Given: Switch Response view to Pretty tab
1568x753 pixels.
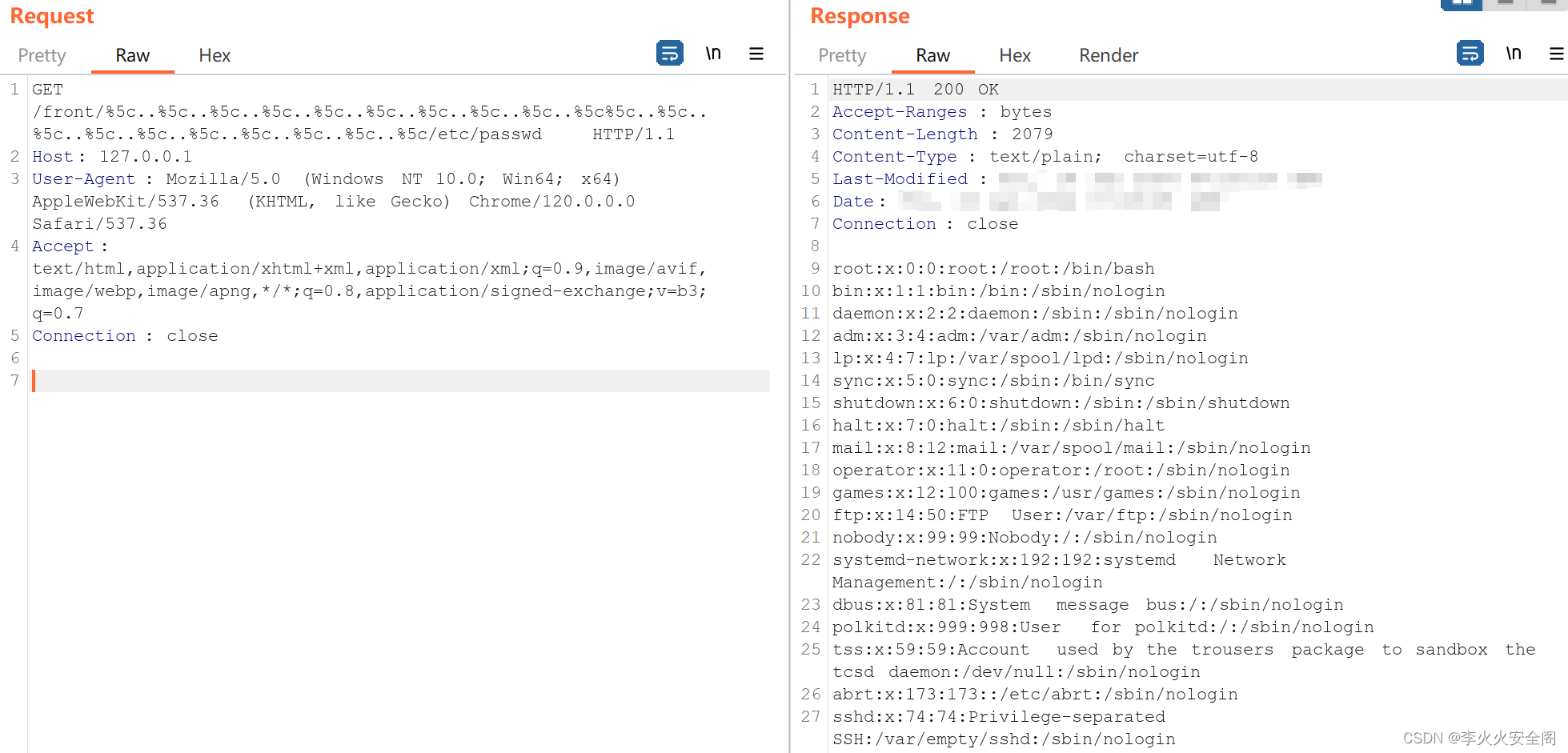Looking at the screenshot, I should coord(842,55).
